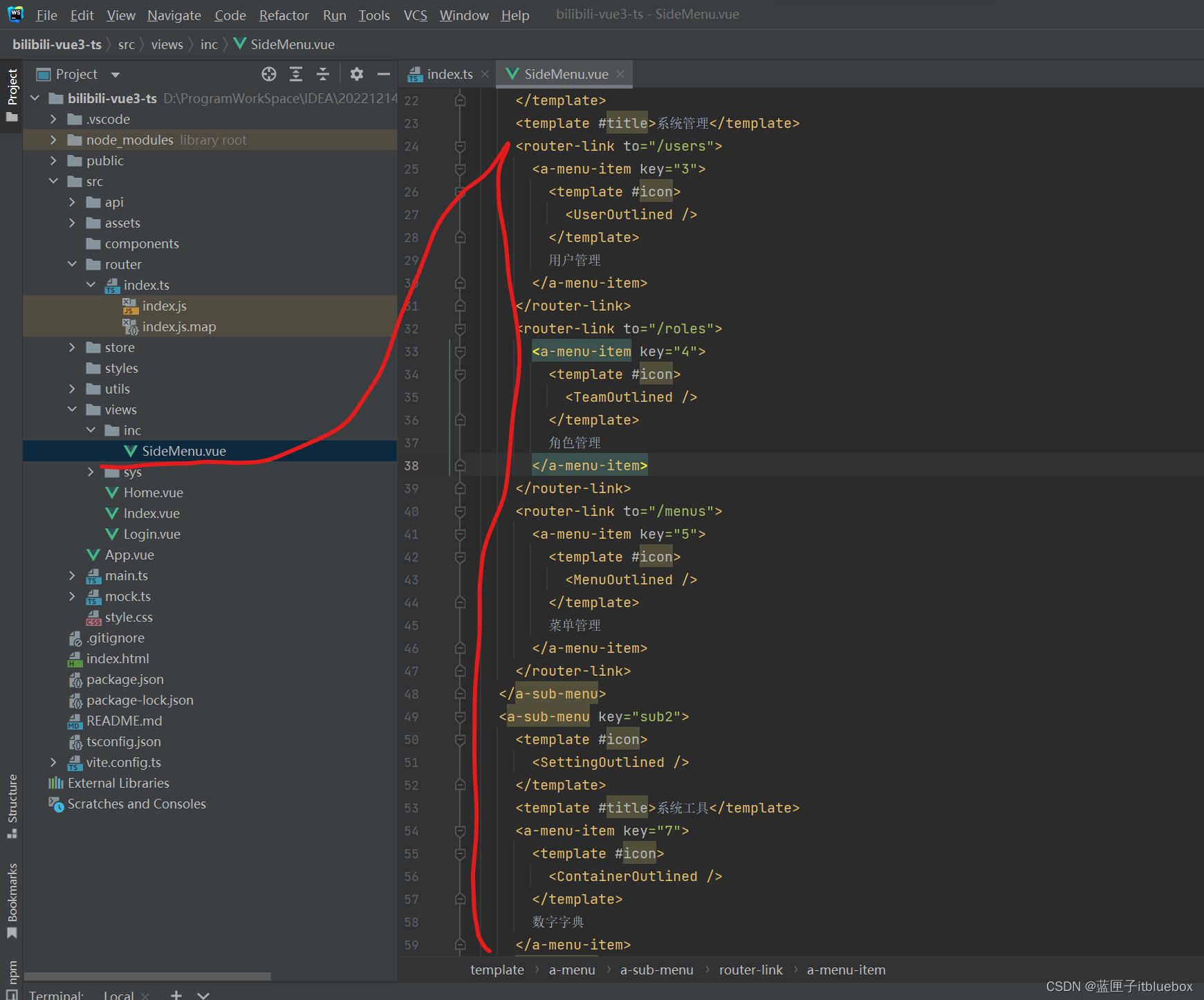Click a-sub-menu in the editor breadcrumb

[x=656, y=970]
